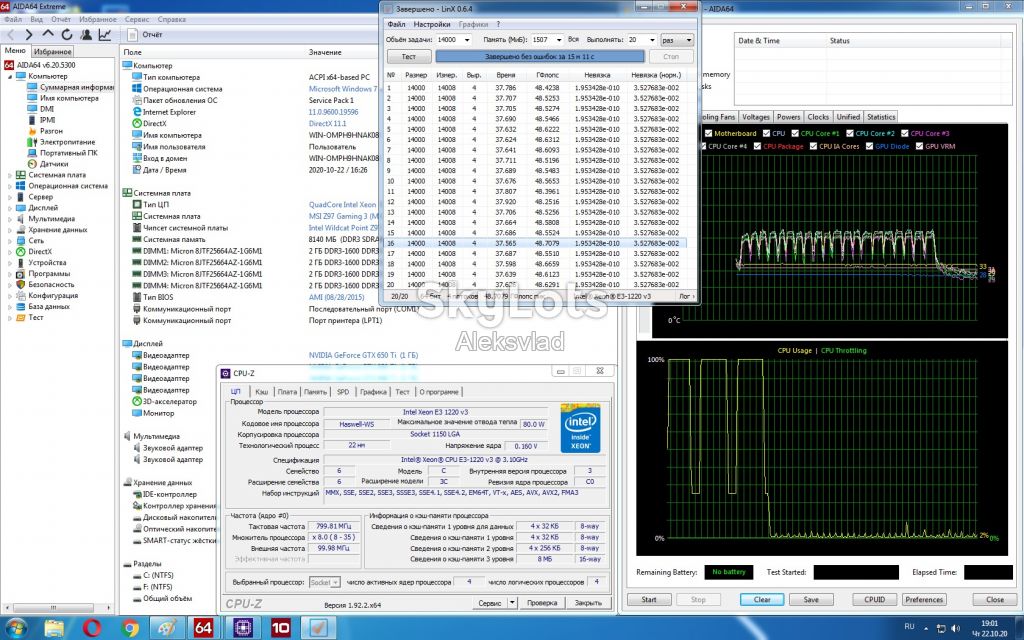Screen dimensions: 1024x640
Task: Click LinX progress bar Завершено без ошибок
Action: pyautogui.click(x=539, y=57)
